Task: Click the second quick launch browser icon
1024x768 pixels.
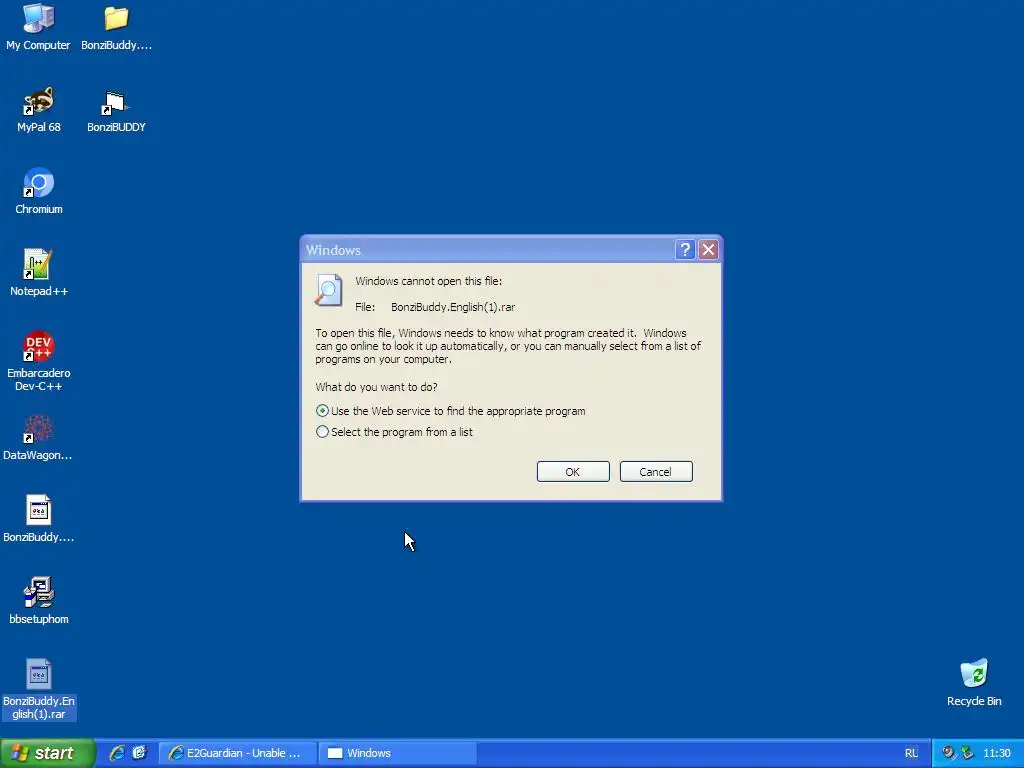Action: pos(139,753)
